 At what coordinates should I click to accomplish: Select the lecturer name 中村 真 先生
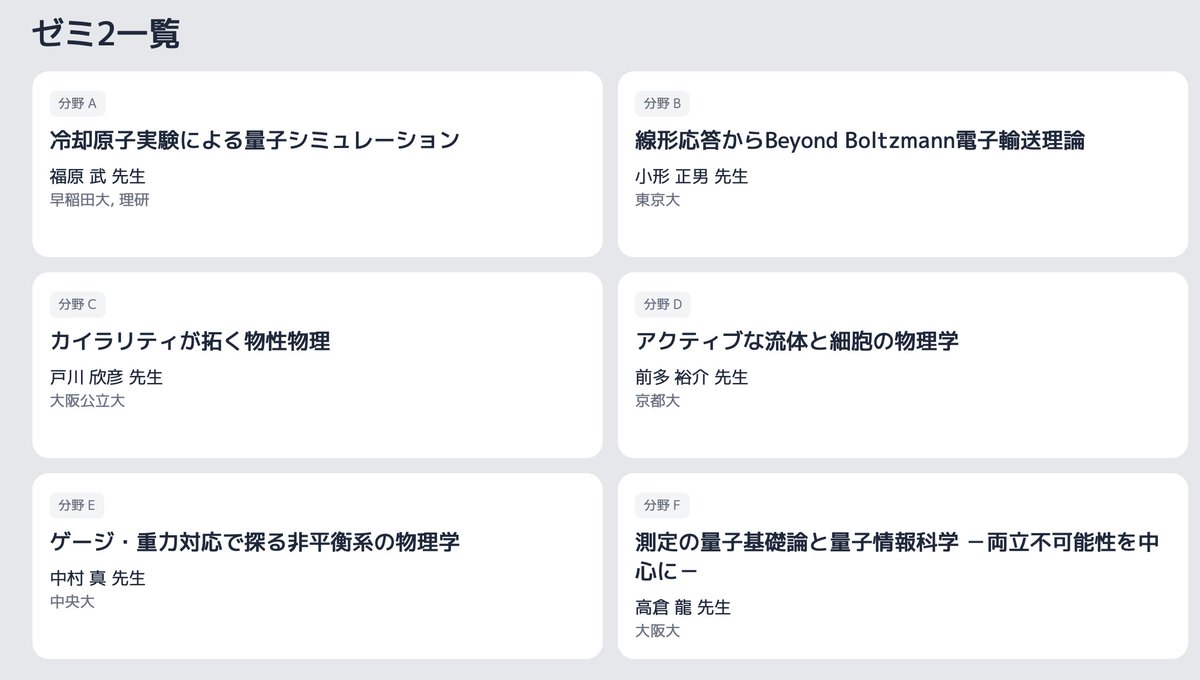pos(97,579)
